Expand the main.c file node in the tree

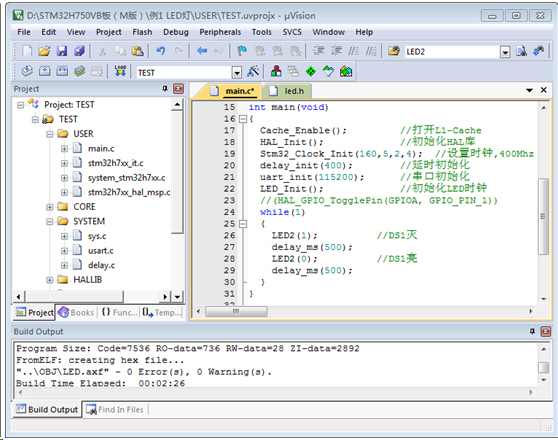(64, 148)
